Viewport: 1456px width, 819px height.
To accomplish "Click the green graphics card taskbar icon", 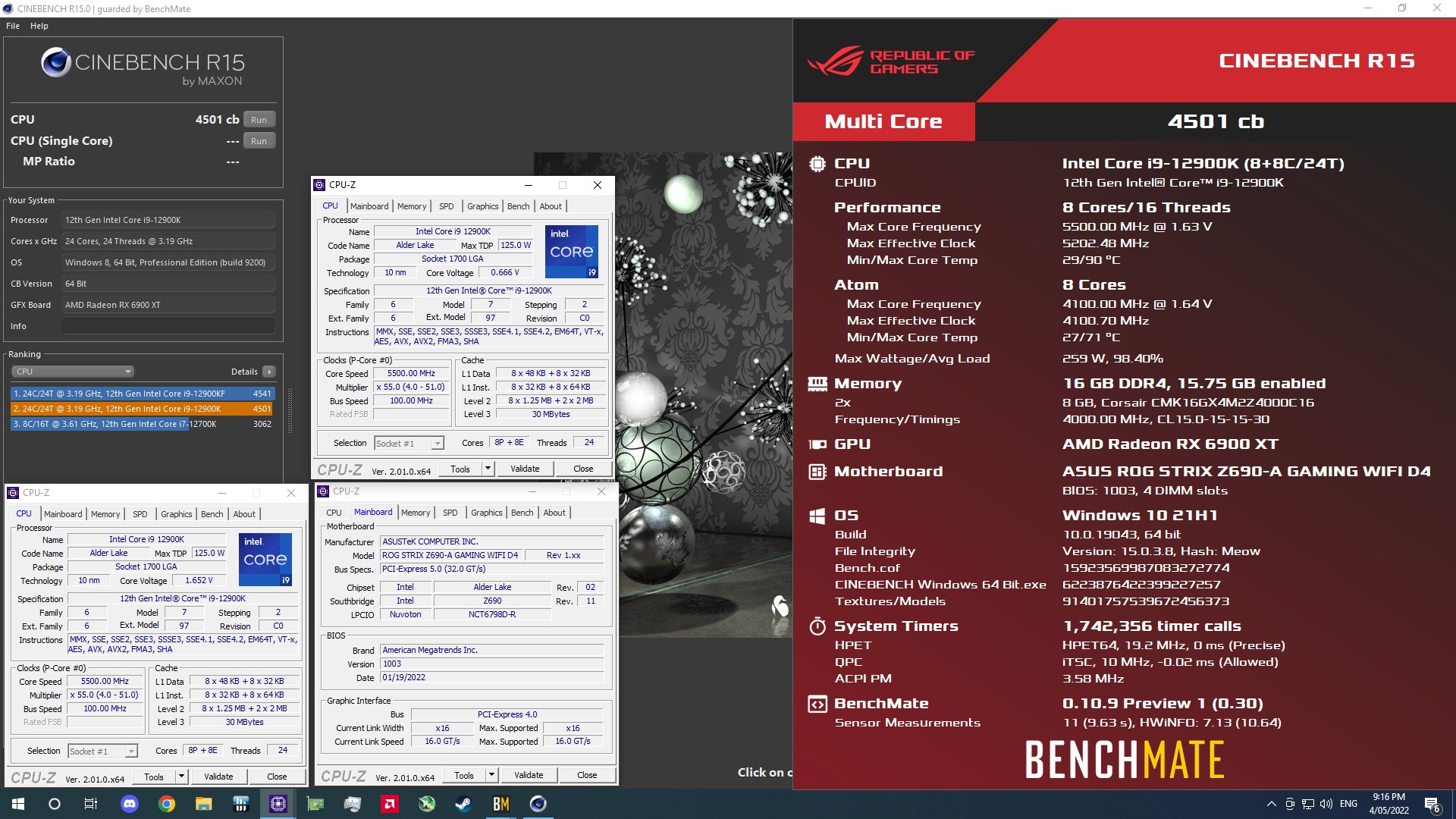I will tap(315, 804).
